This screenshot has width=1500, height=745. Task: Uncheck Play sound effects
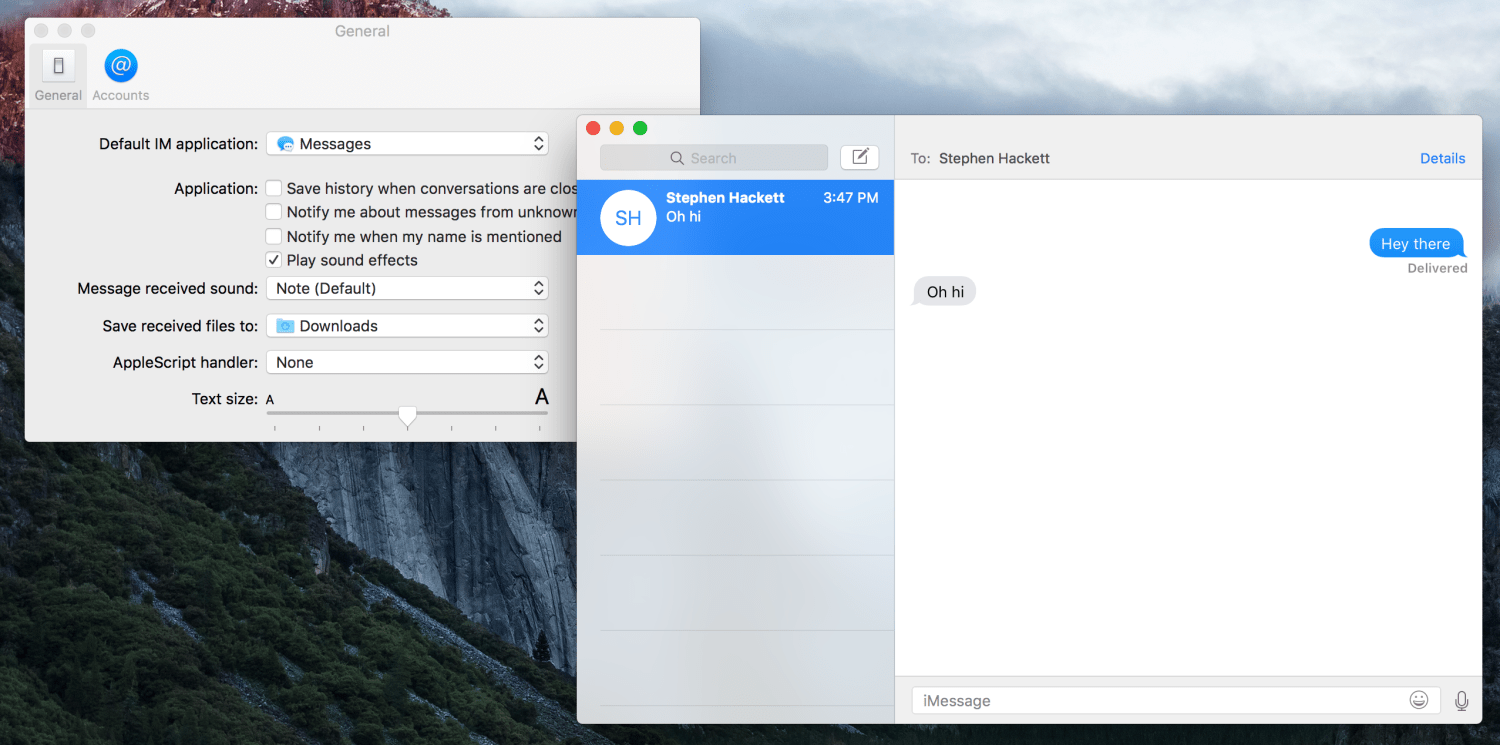click(x=273, y=260)
